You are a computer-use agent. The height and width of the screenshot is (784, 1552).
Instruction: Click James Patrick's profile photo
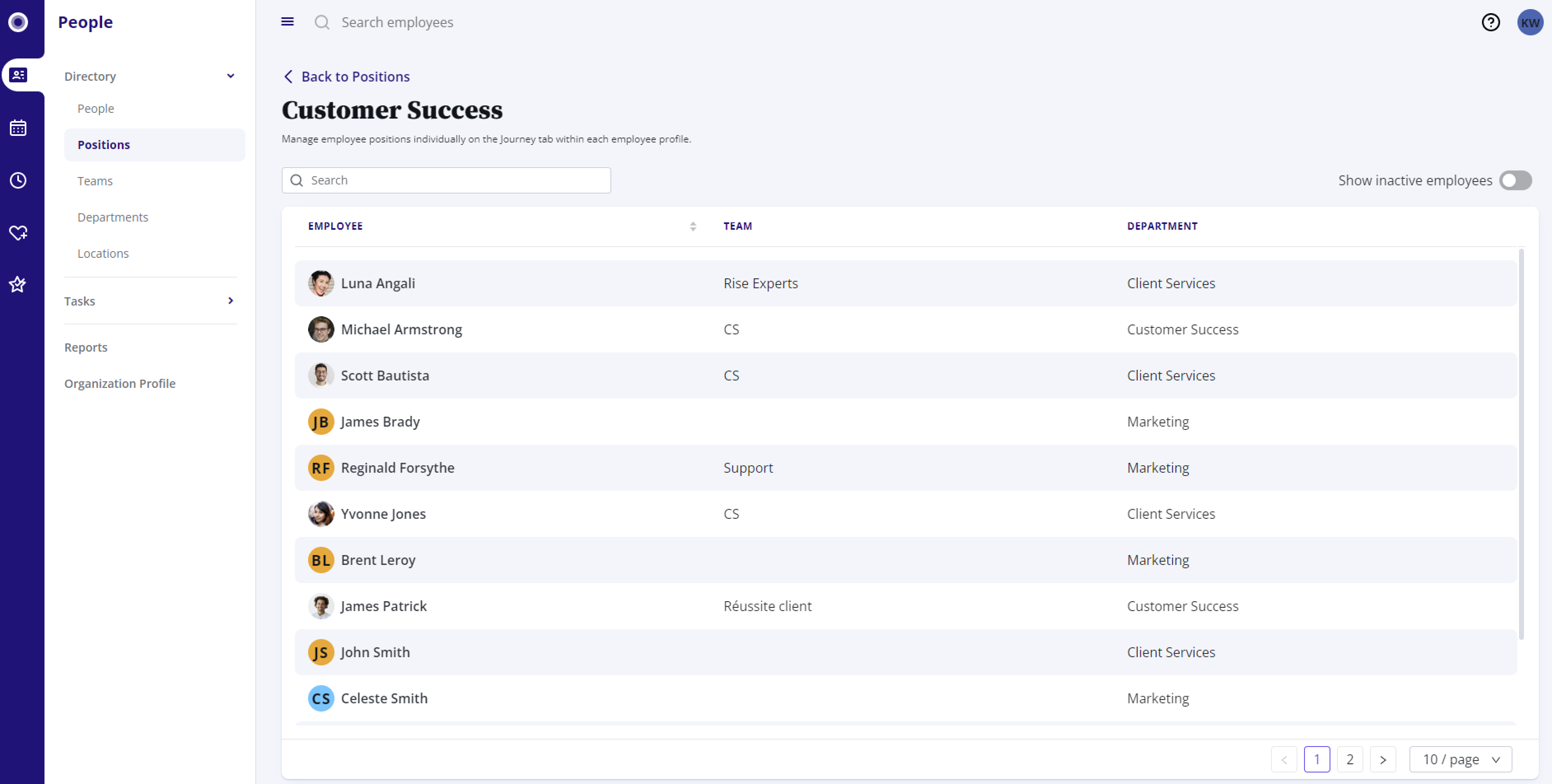[320, 606]
